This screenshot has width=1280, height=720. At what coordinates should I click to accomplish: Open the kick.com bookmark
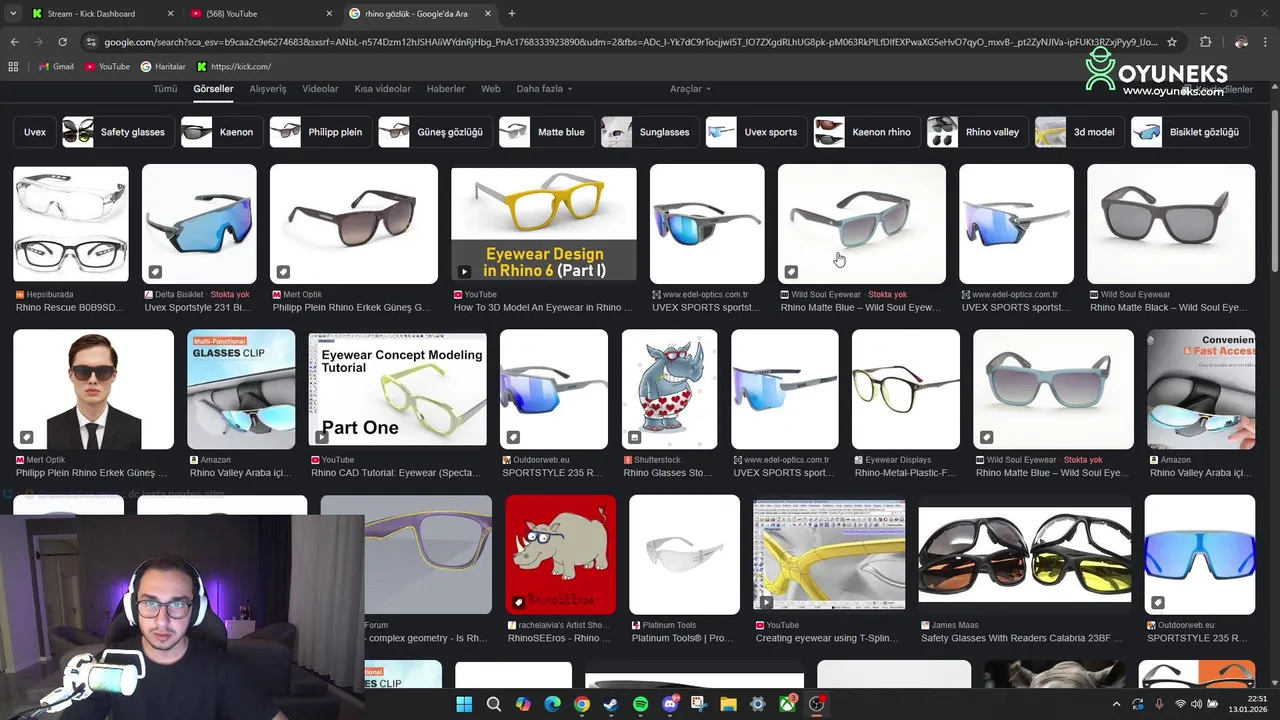(234, 66)
